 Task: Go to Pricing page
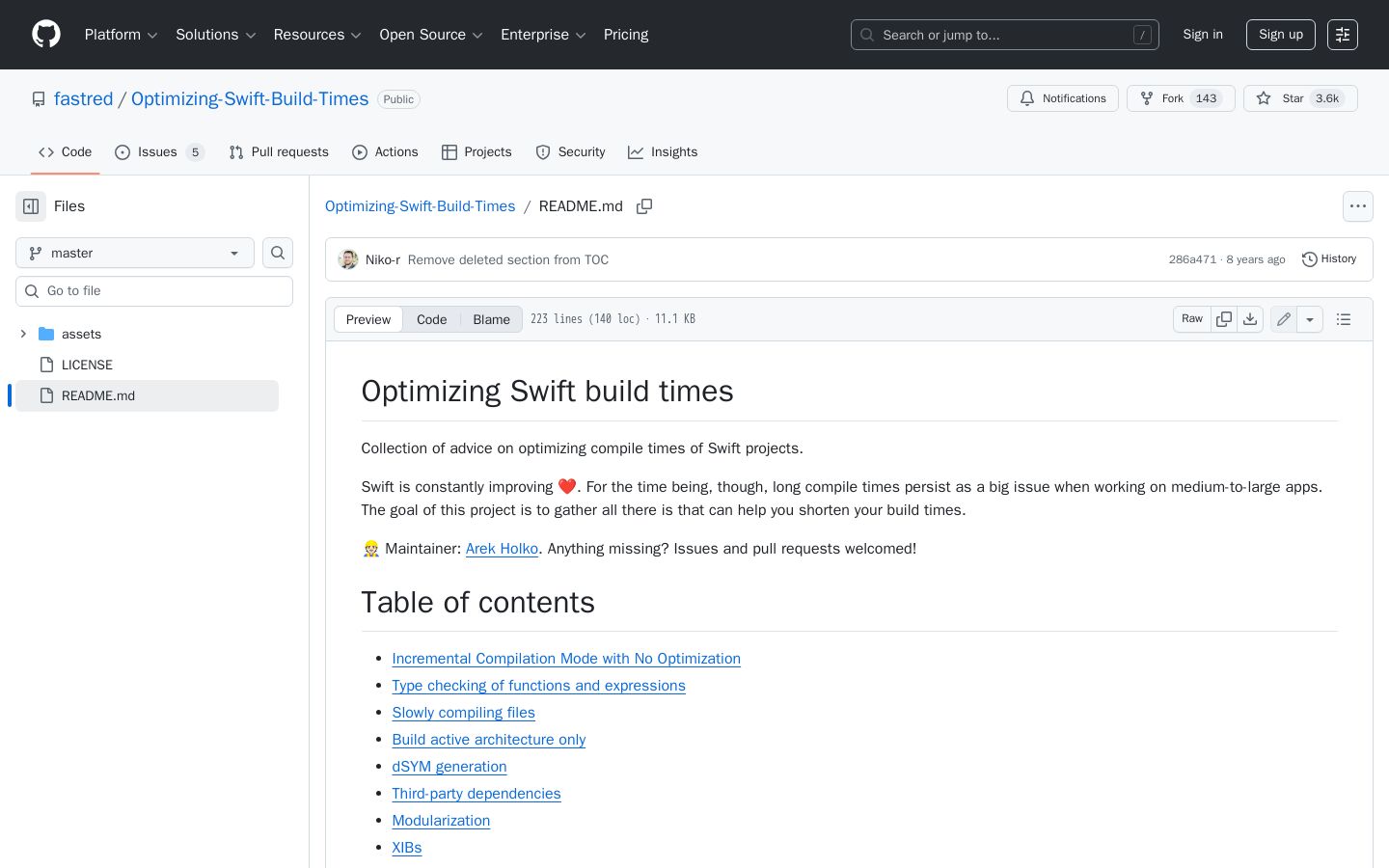click(626, 35)
